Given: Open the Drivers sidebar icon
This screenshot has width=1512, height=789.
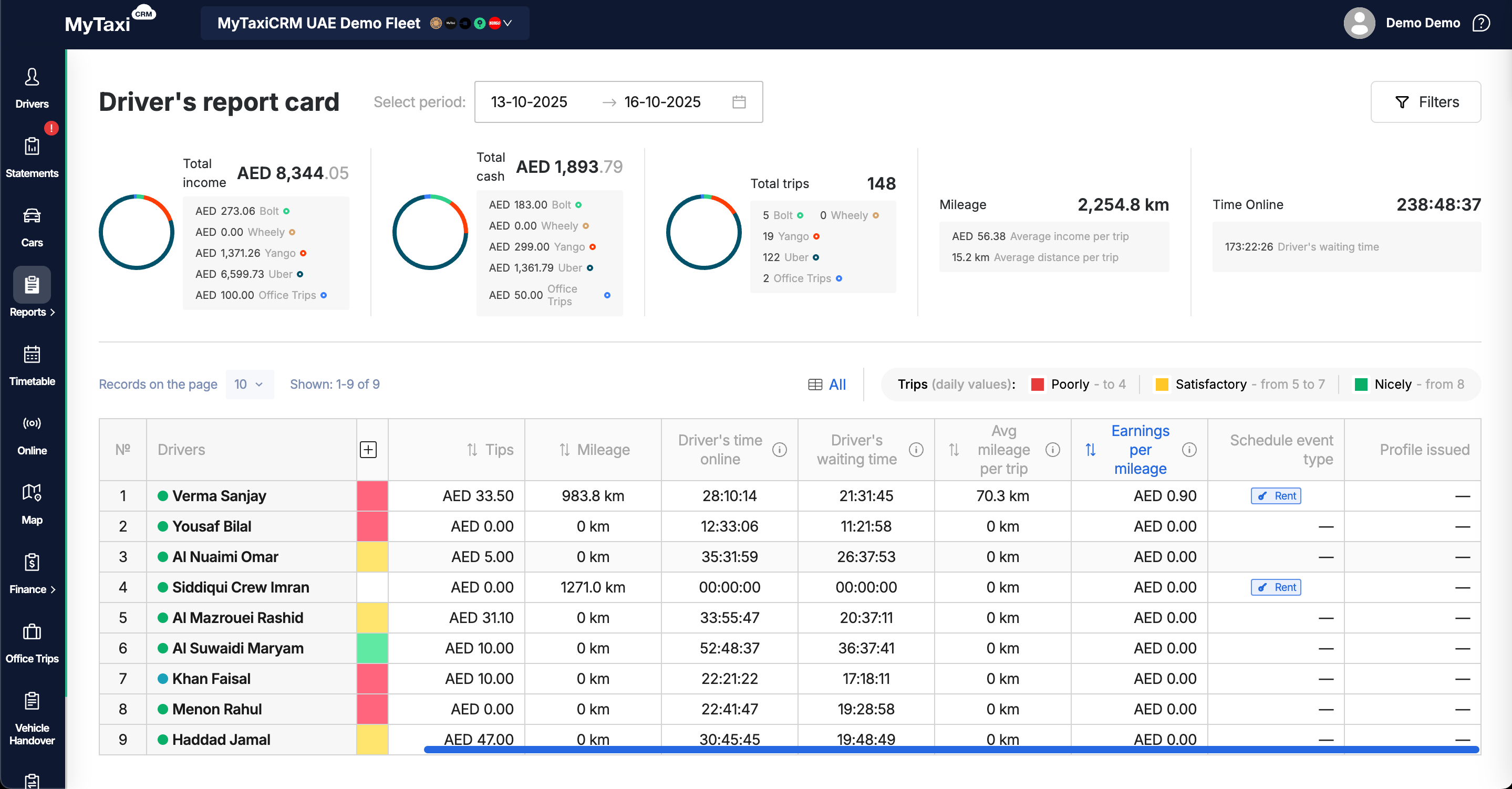Looking at the screenshot, I should point(32,78).
